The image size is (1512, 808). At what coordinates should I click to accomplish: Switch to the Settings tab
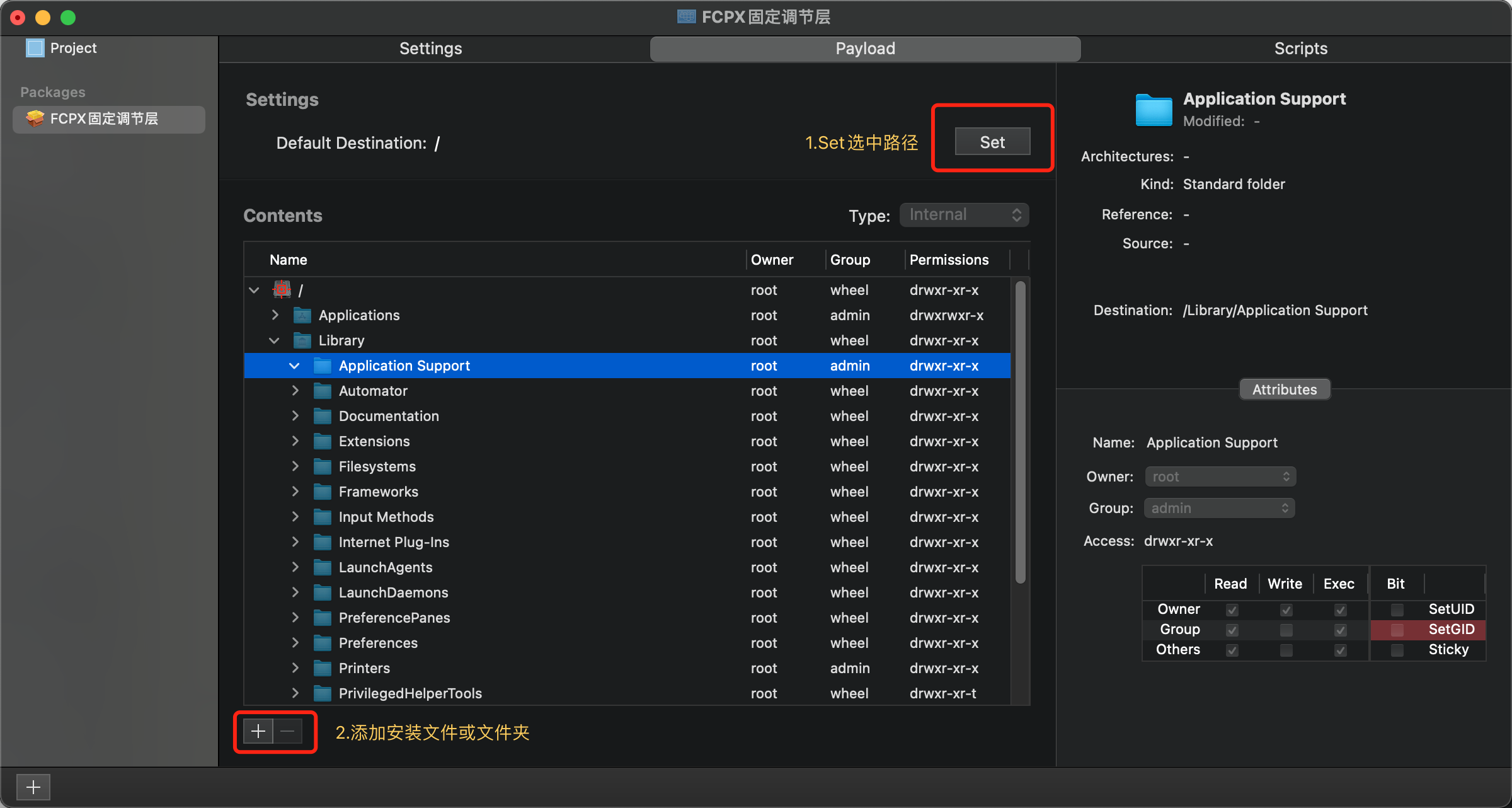pos(431,49)
